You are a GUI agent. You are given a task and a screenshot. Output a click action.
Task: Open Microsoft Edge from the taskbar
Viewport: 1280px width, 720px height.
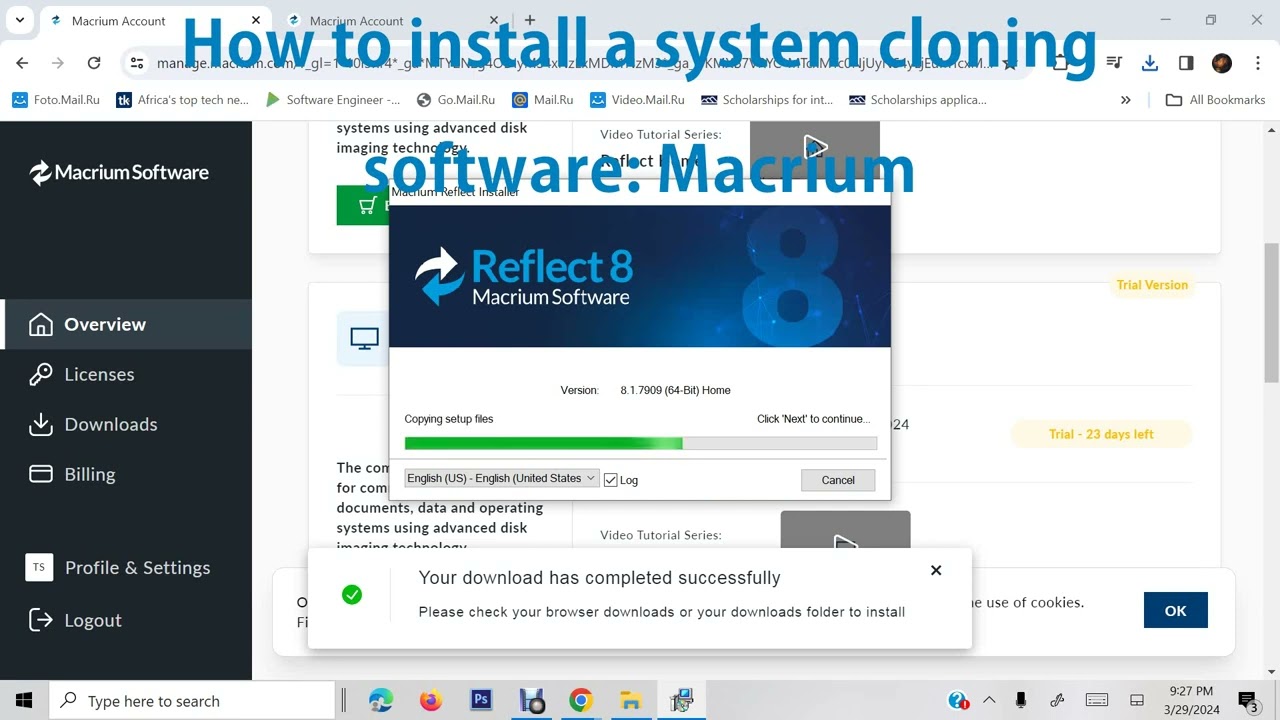(x=381, y=700)
